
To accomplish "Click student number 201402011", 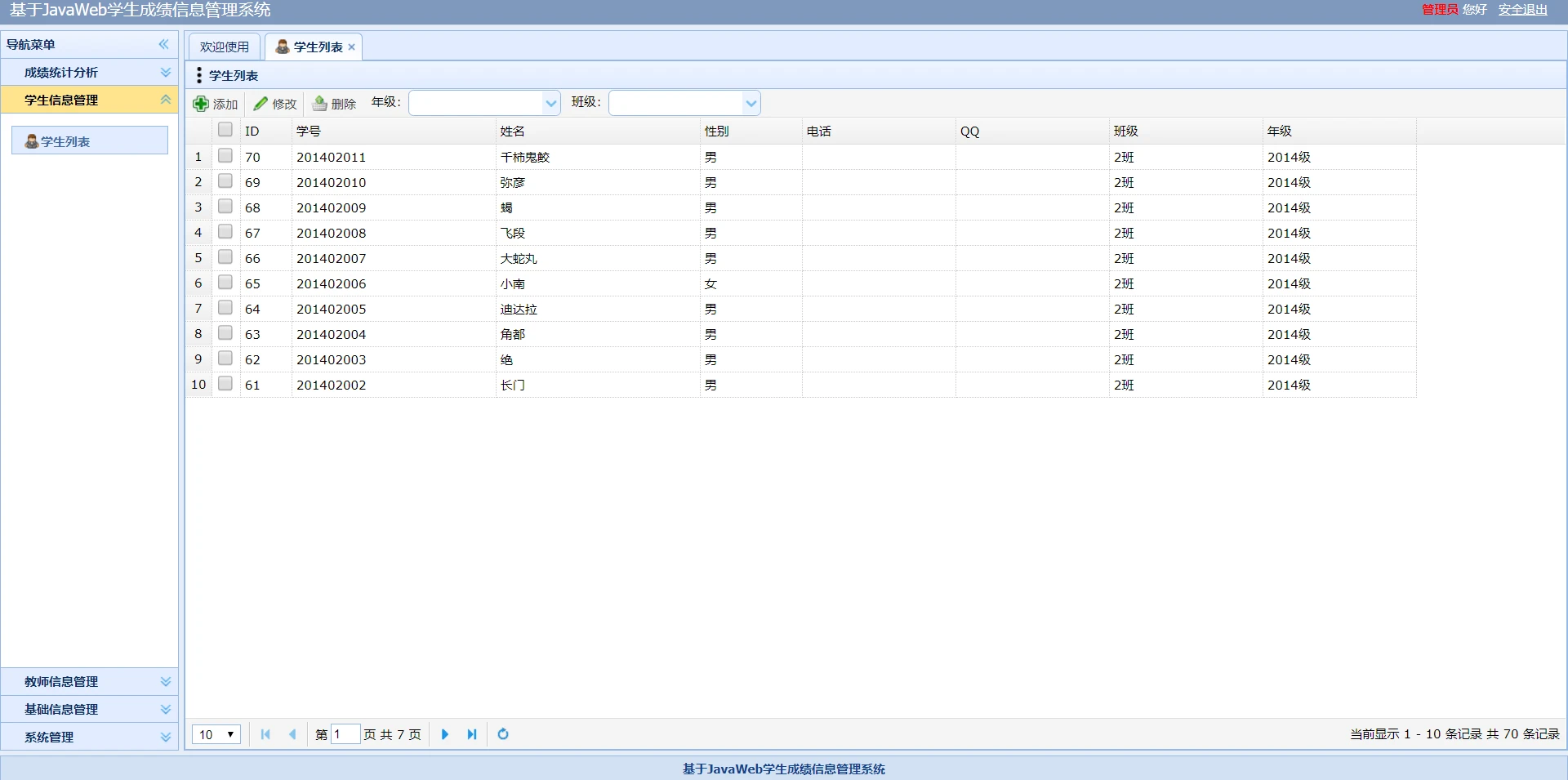I will click(332, 157).
